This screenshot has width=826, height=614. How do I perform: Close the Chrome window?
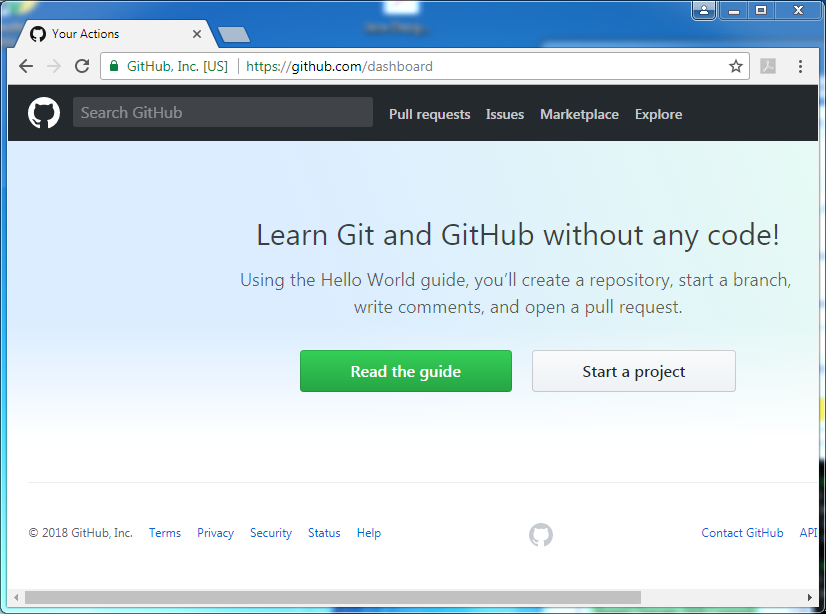(798, 10)
